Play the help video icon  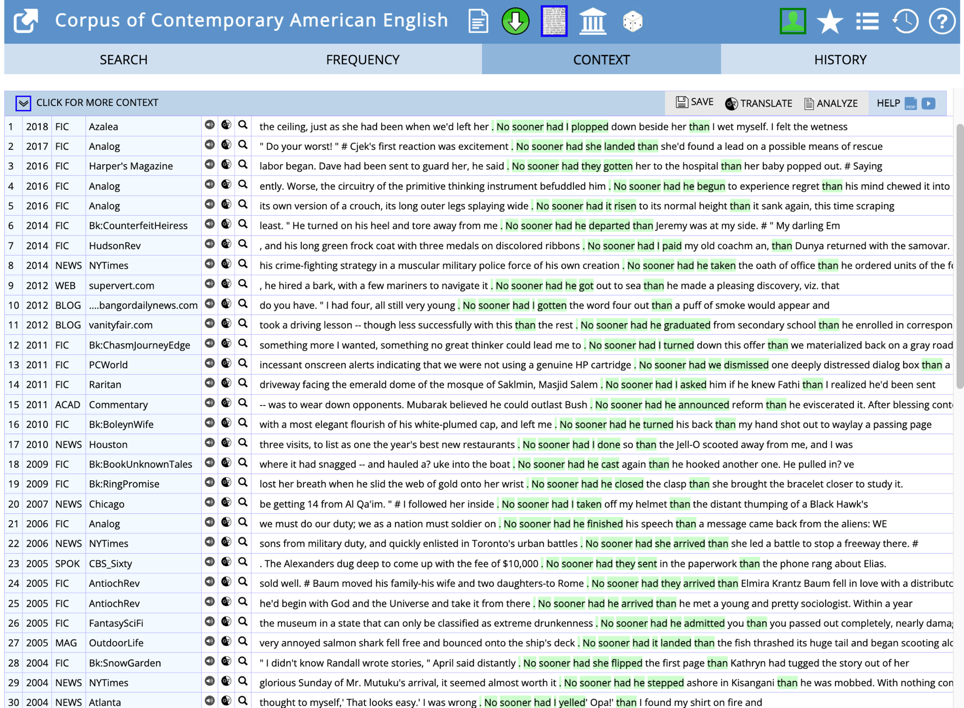point(928,103)
